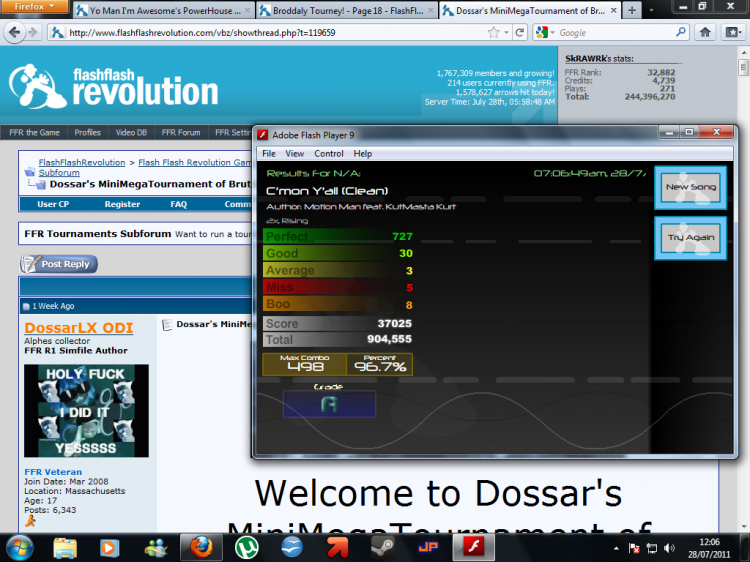Click the New Song button
This screenshot has height=562, width=750.
(690, 187)
